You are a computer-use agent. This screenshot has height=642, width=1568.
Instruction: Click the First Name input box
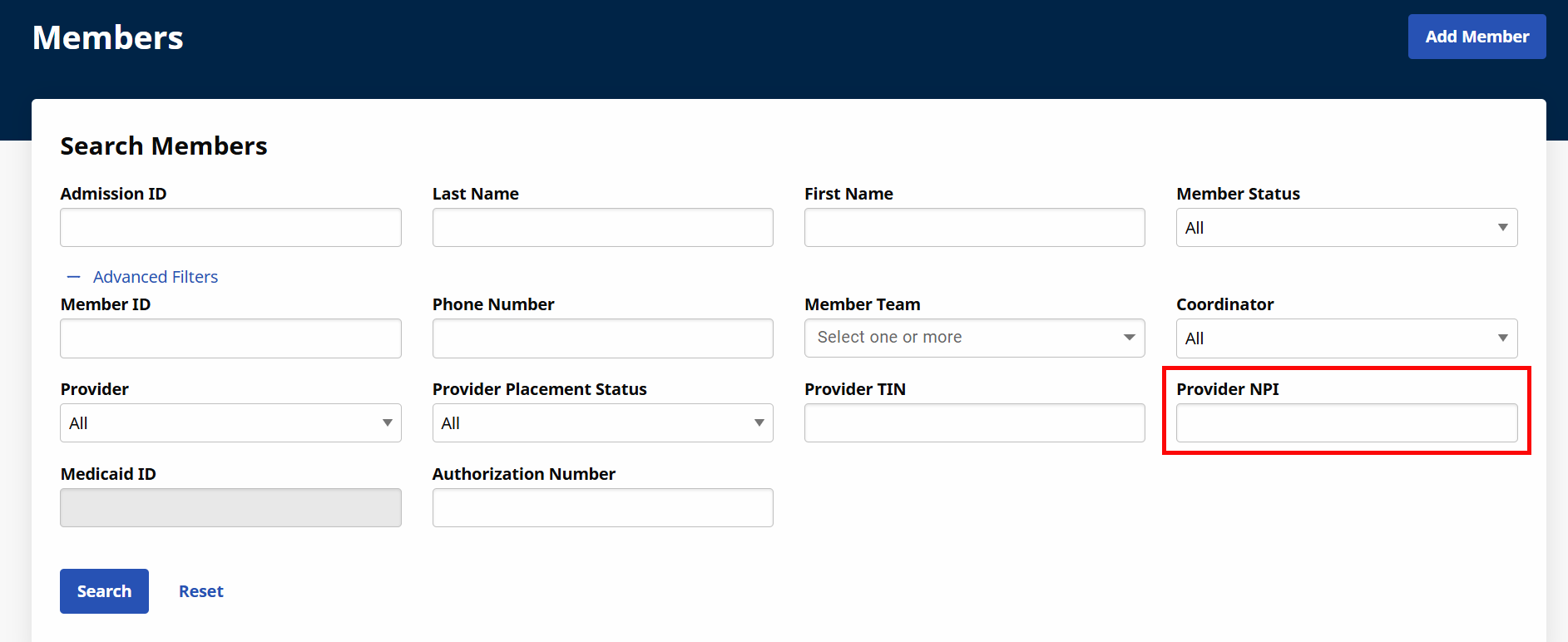coord(974,228)
